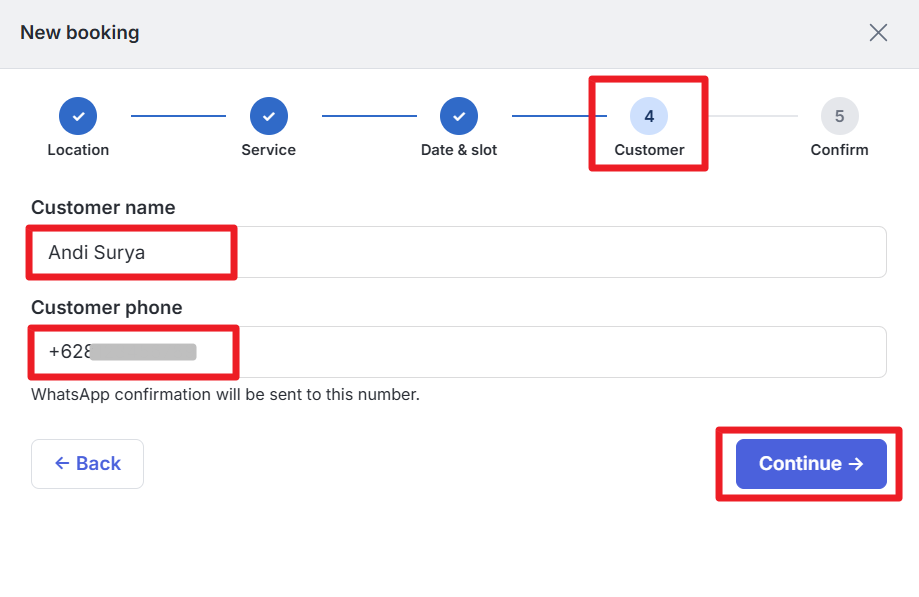
Task: Click the Continue button text
Action: click(x=800, y=463)
